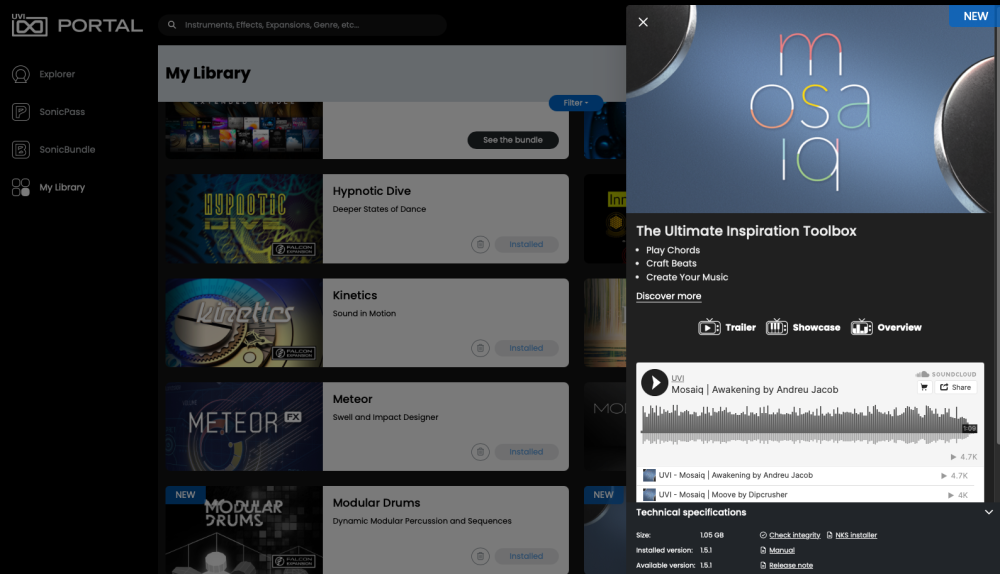Viewport: 1000px width, 574px height.
Task: Open the Showcase video
Action: pyautogui.click(x=803, y=327)
